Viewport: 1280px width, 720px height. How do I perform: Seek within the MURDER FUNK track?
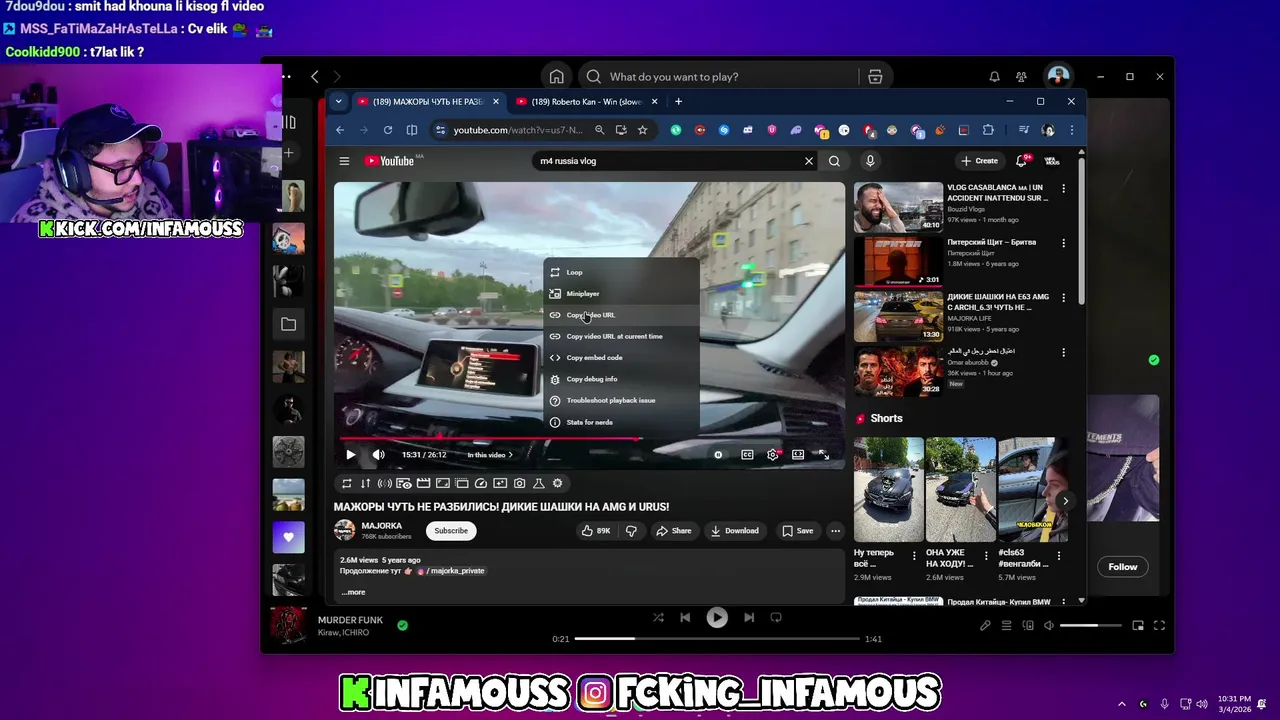717,638
